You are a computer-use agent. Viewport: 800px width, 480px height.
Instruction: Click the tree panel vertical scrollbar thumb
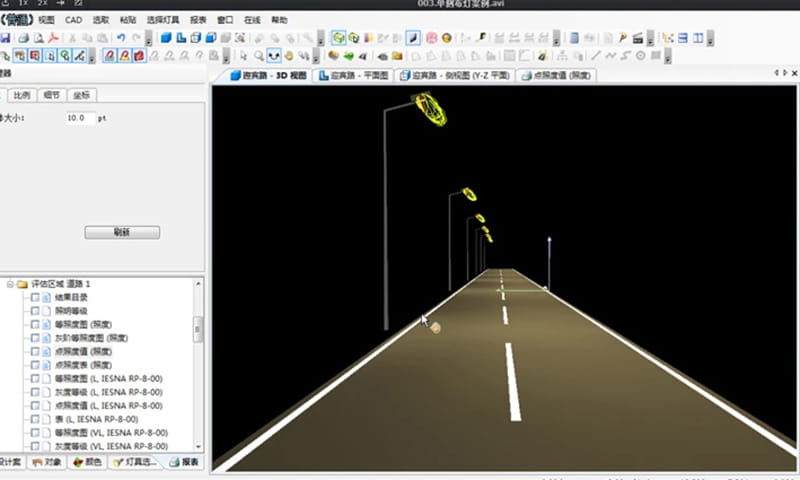(x=198, y=329)
